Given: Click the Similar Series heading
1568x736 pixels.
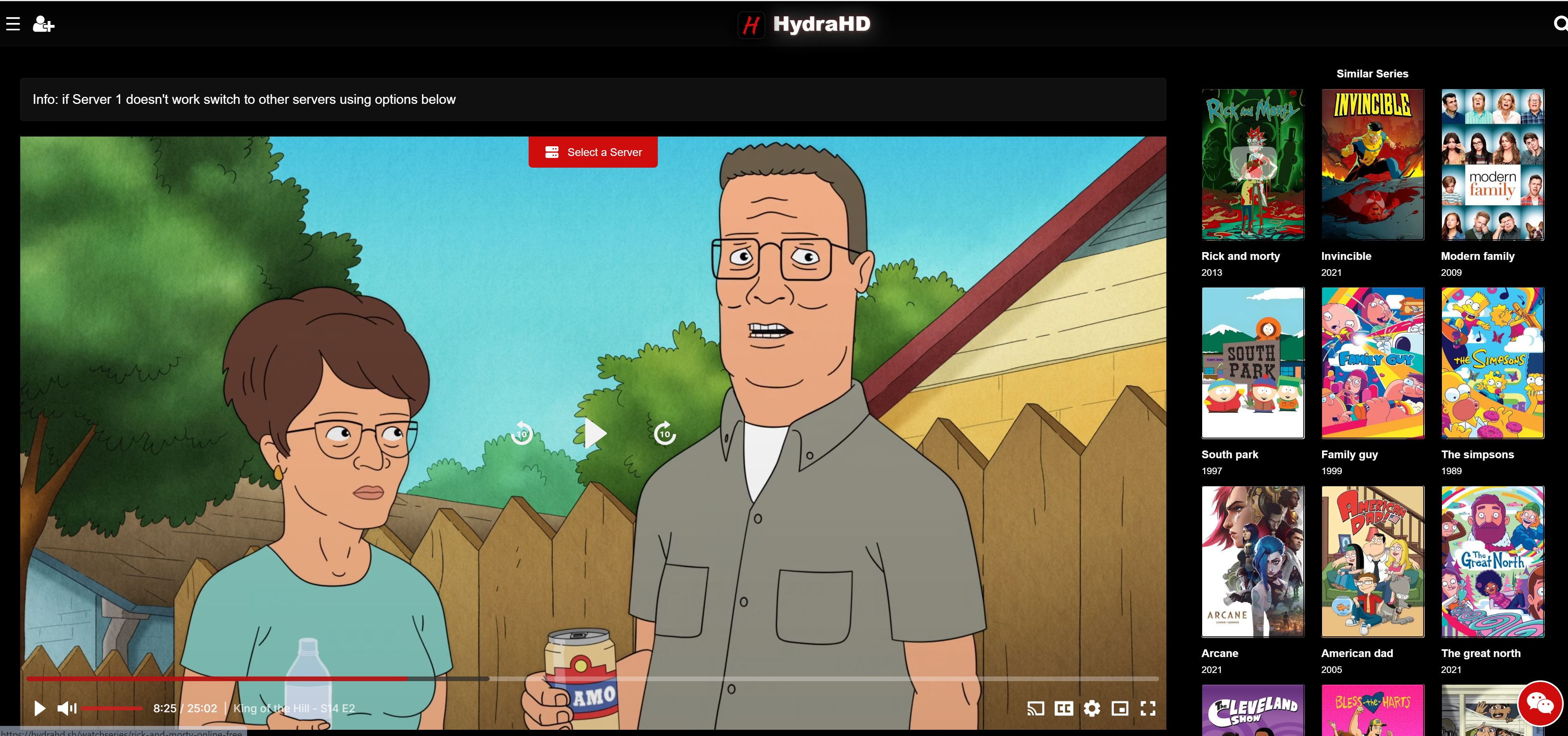Looking at the screenshot, I should click(x=1372, y=74).
